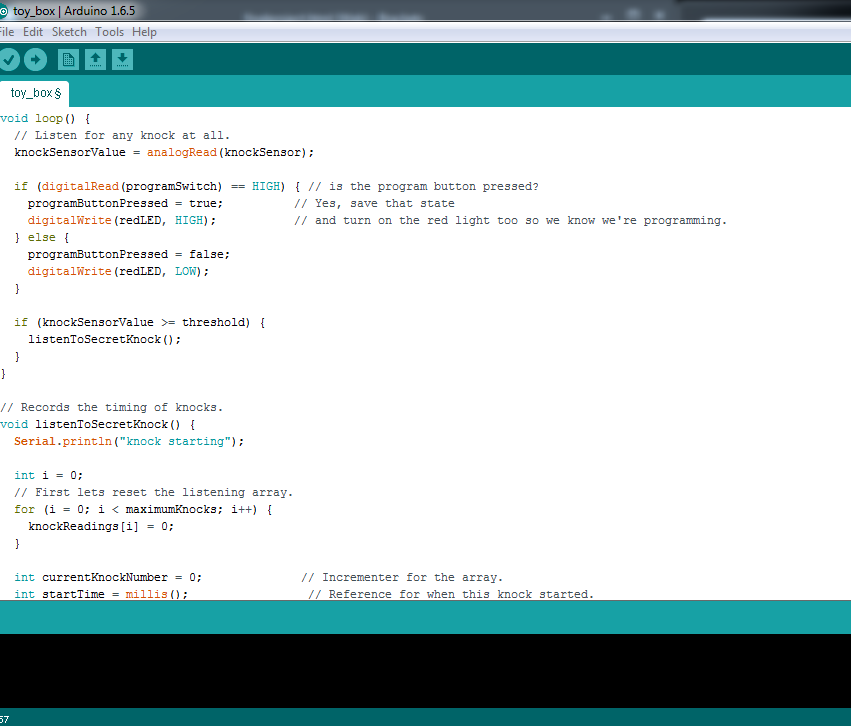This screenshot has width=851, height=726.
Task: Open the File menu
Action: (x=7, y=32)
